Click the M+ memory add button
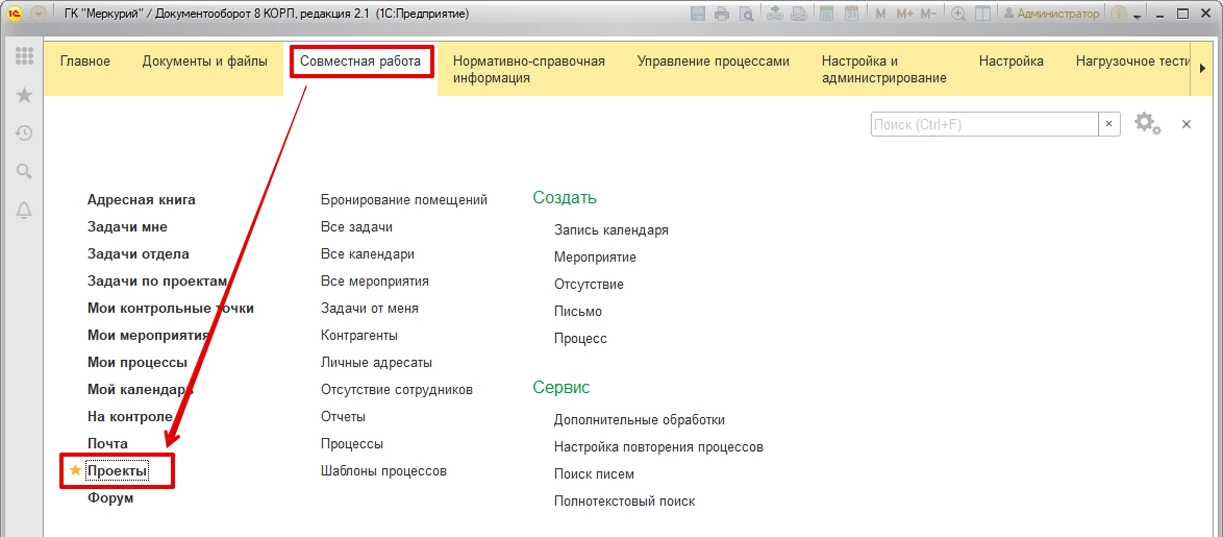 tap(905, 14)
